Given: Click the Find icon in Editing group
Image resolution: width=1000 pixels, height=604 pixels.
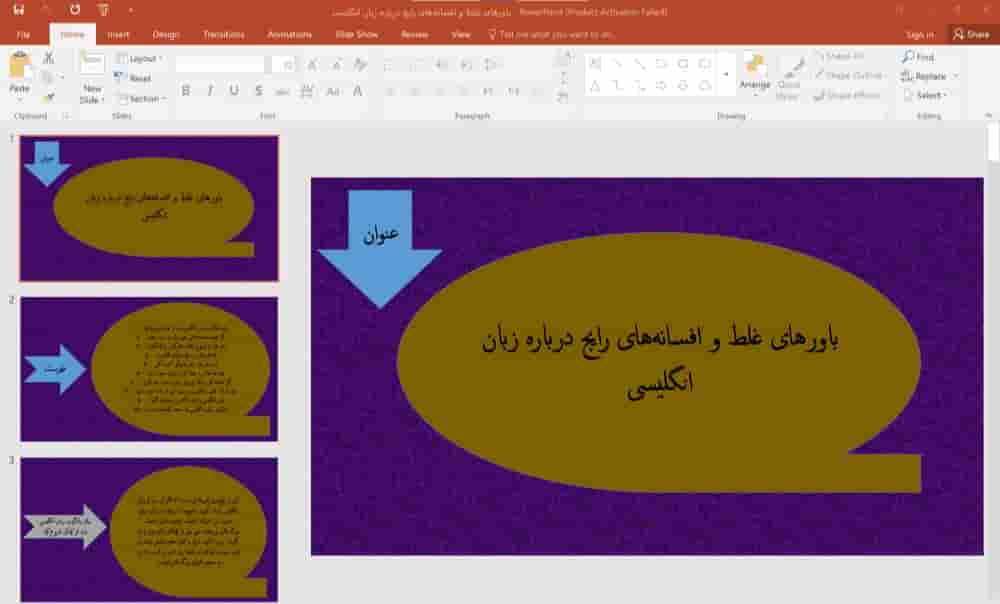Looking at the screenshot, I should tap(921, 57).
